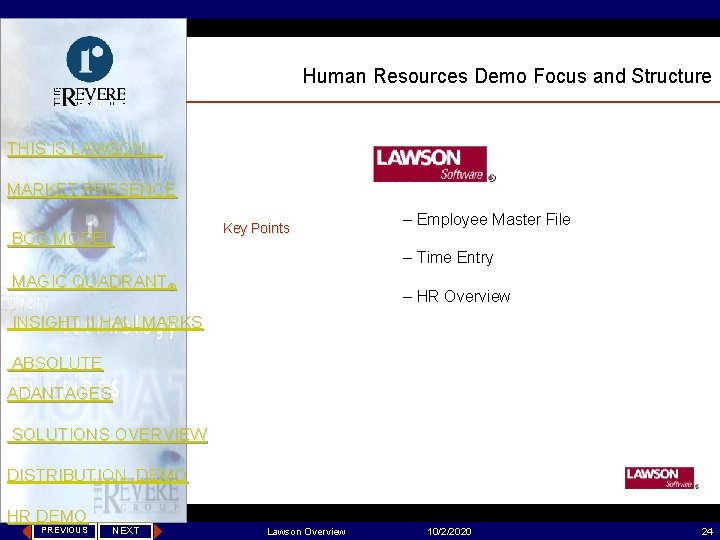Follow the ABSOLUTE ADANTAGES link

tap(60, 378)
